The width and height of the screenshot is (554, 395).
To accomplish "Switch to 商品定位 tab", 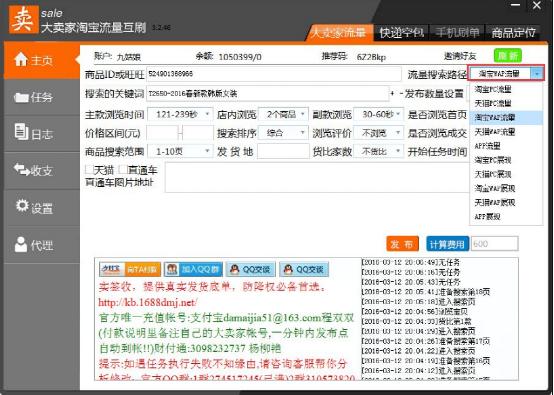I will 514,33.
